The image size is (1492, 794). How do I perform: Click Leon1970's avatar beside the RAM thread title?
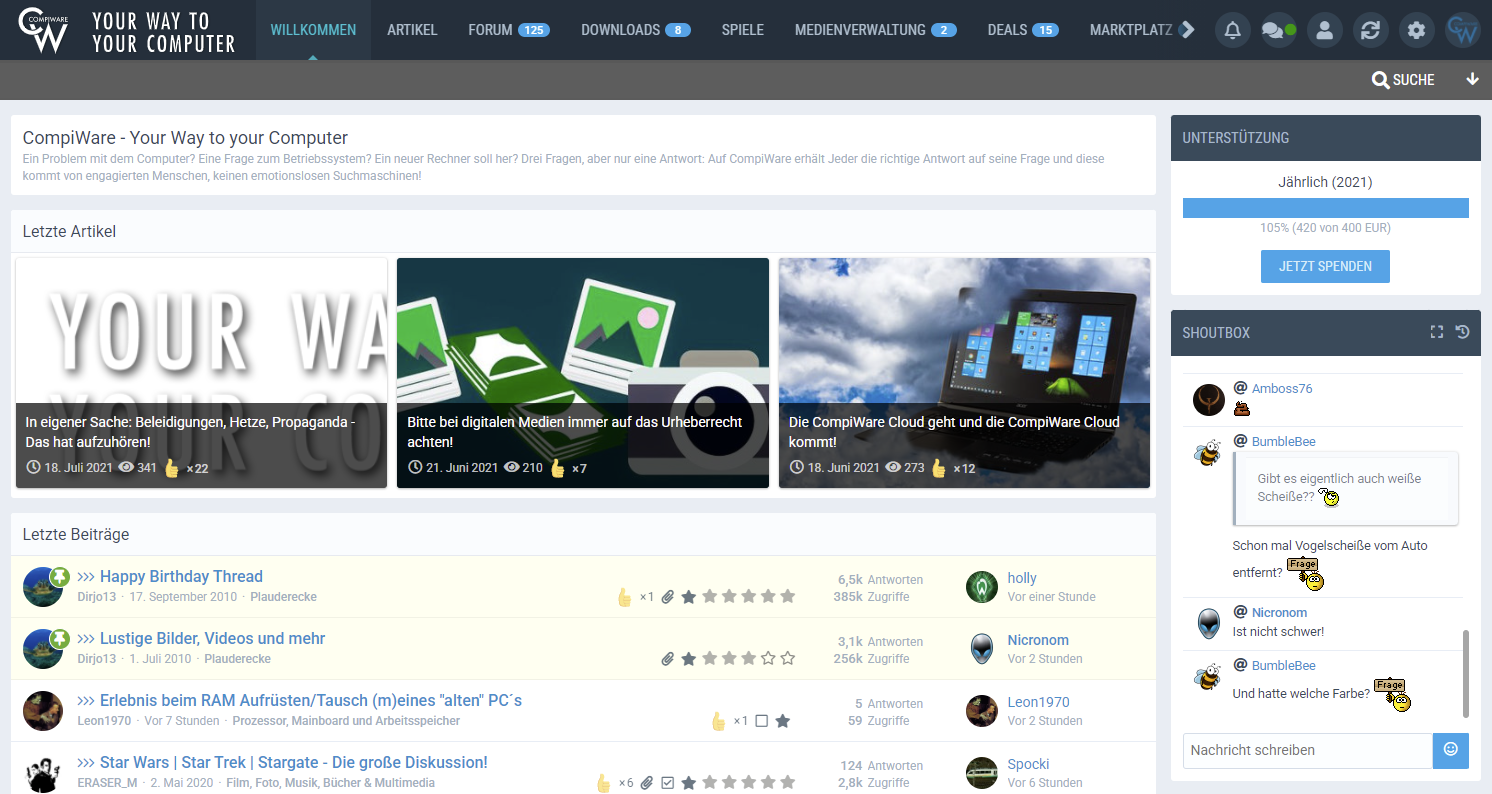pyautogui.click(x=43, y=711)
